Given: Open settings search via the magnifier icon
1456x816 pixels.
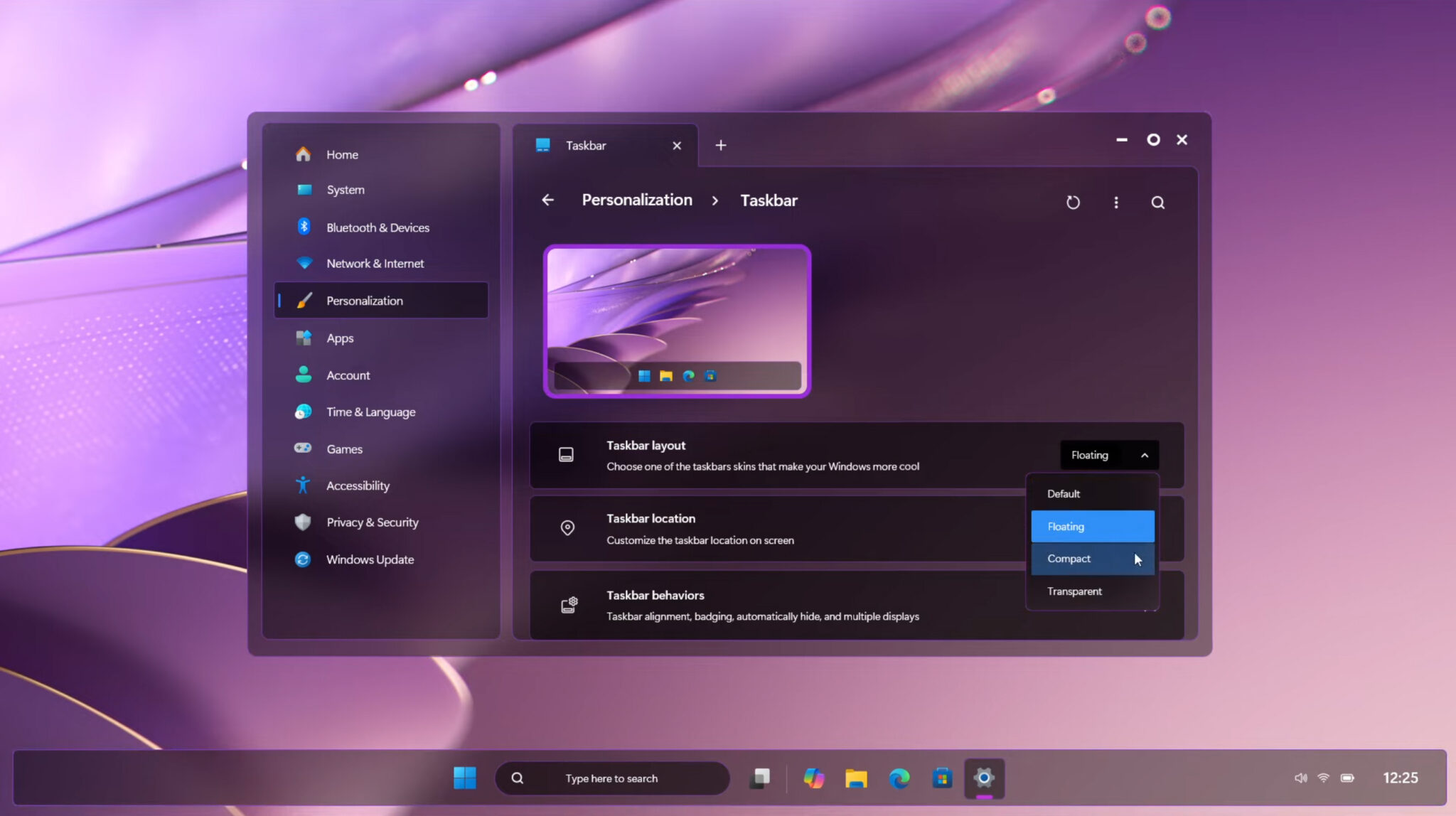Looking at the screenshot, I should [x=1158, y=202].
